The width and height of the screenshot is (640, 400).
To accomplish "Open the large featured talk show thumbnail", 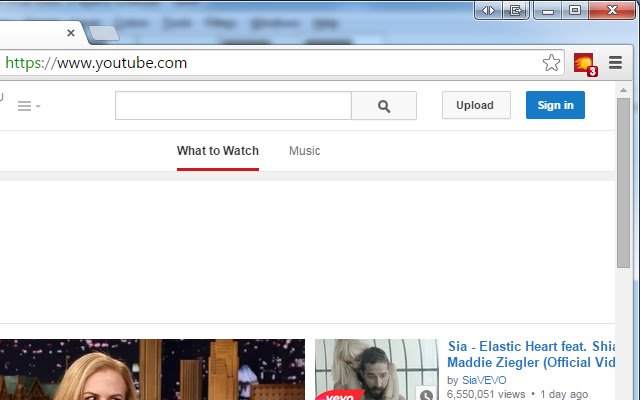I will (152, 369).
